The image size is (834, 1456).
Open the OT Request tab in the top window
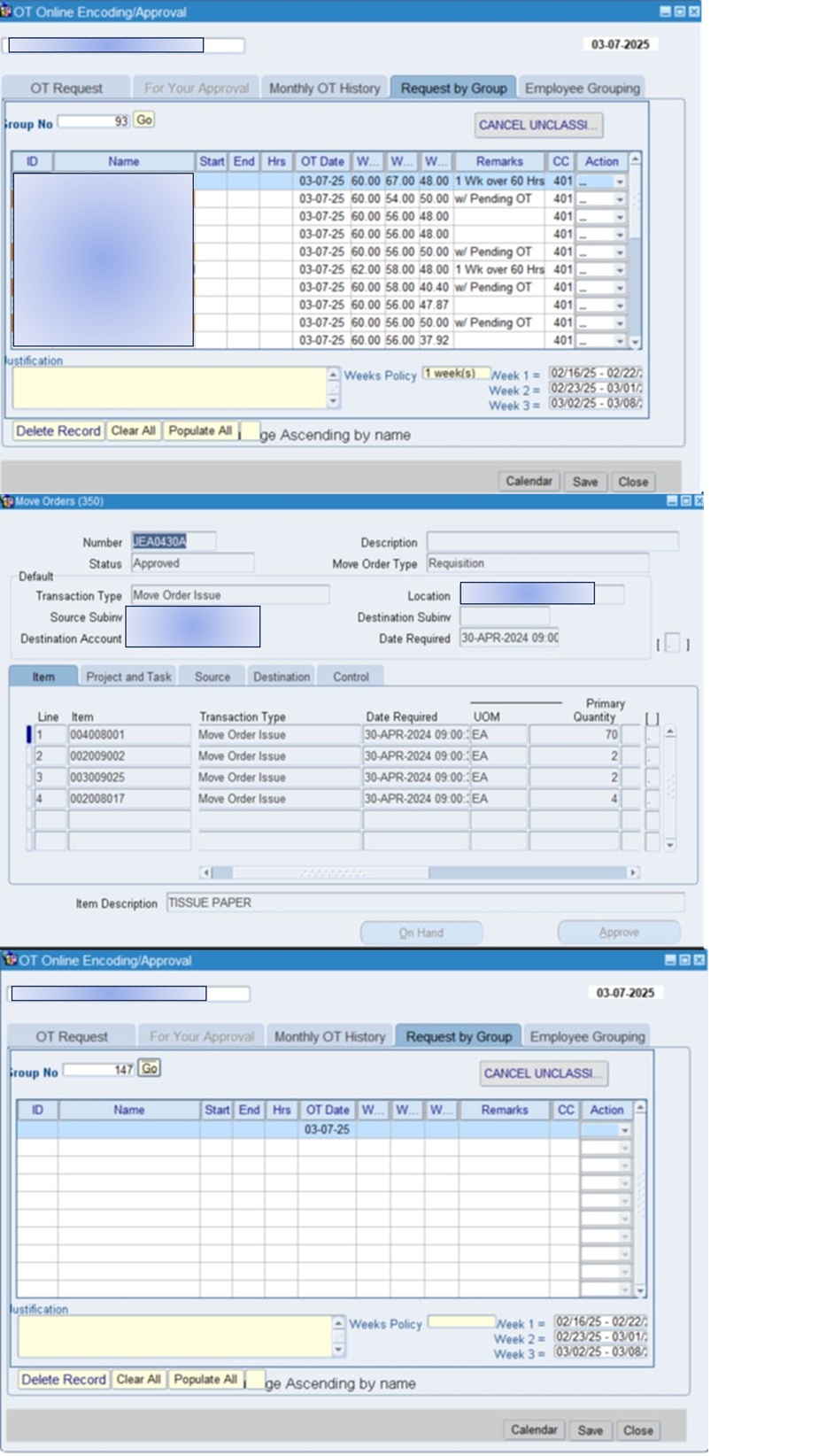click(x=66, y=88)
